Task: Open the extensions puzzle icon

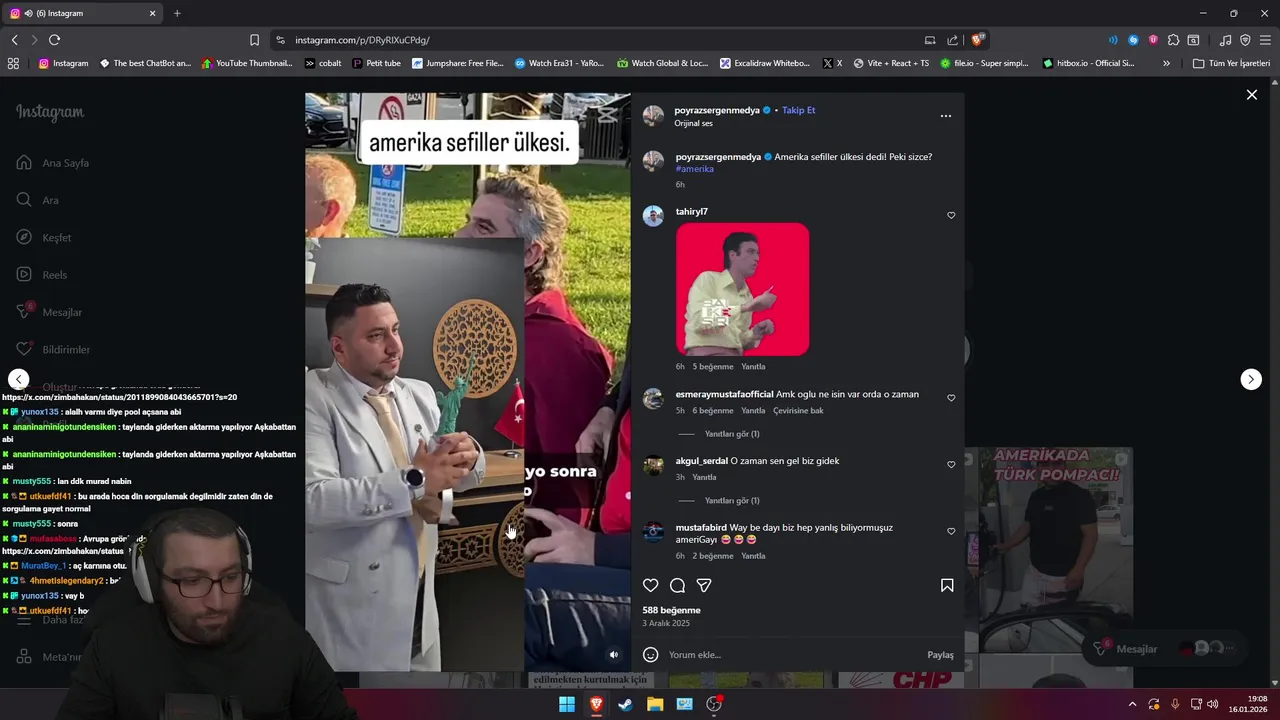Action: (x=1174, y=40)
